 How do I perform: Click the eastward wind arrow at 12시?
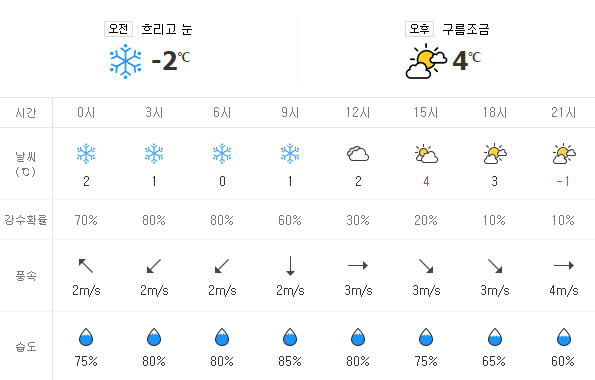pyautogui.click(x=358, y=265)
